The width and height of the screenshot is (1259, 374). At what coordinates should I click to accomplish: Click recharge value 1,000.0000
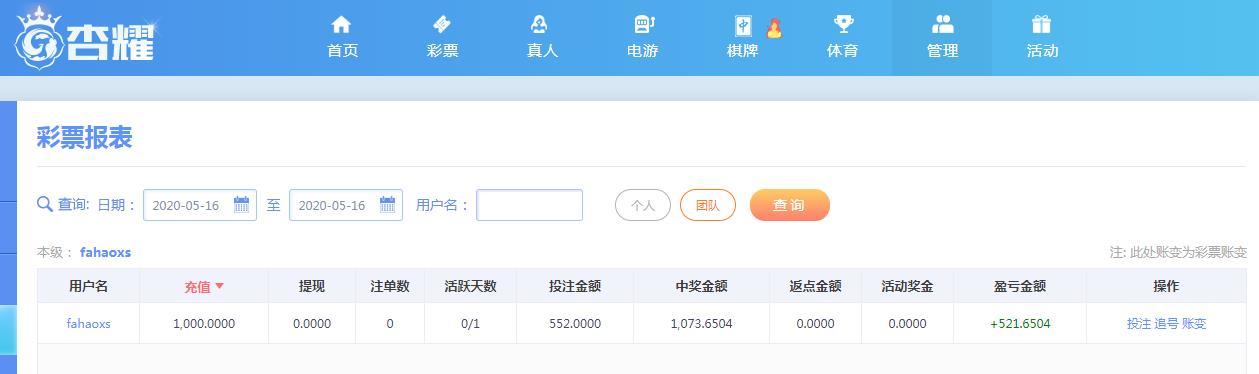204,323
